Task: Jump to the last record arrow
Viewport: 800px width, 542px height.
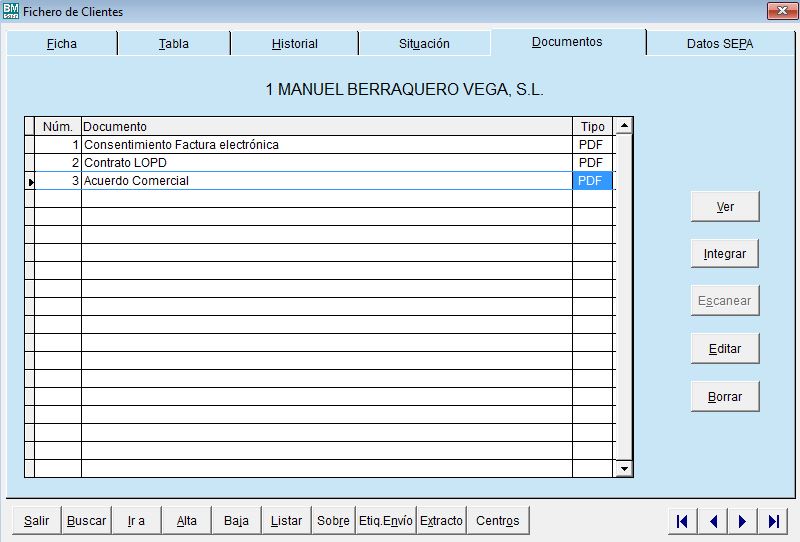Action: point(773,521)
